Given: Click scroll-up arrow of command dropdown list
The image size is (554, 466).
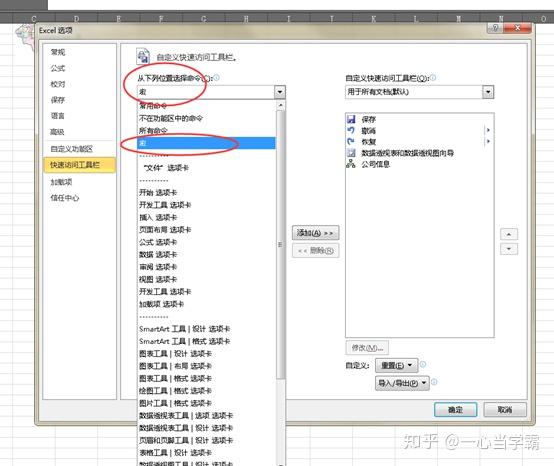Looking at the screenshot, I should point(281,105).
